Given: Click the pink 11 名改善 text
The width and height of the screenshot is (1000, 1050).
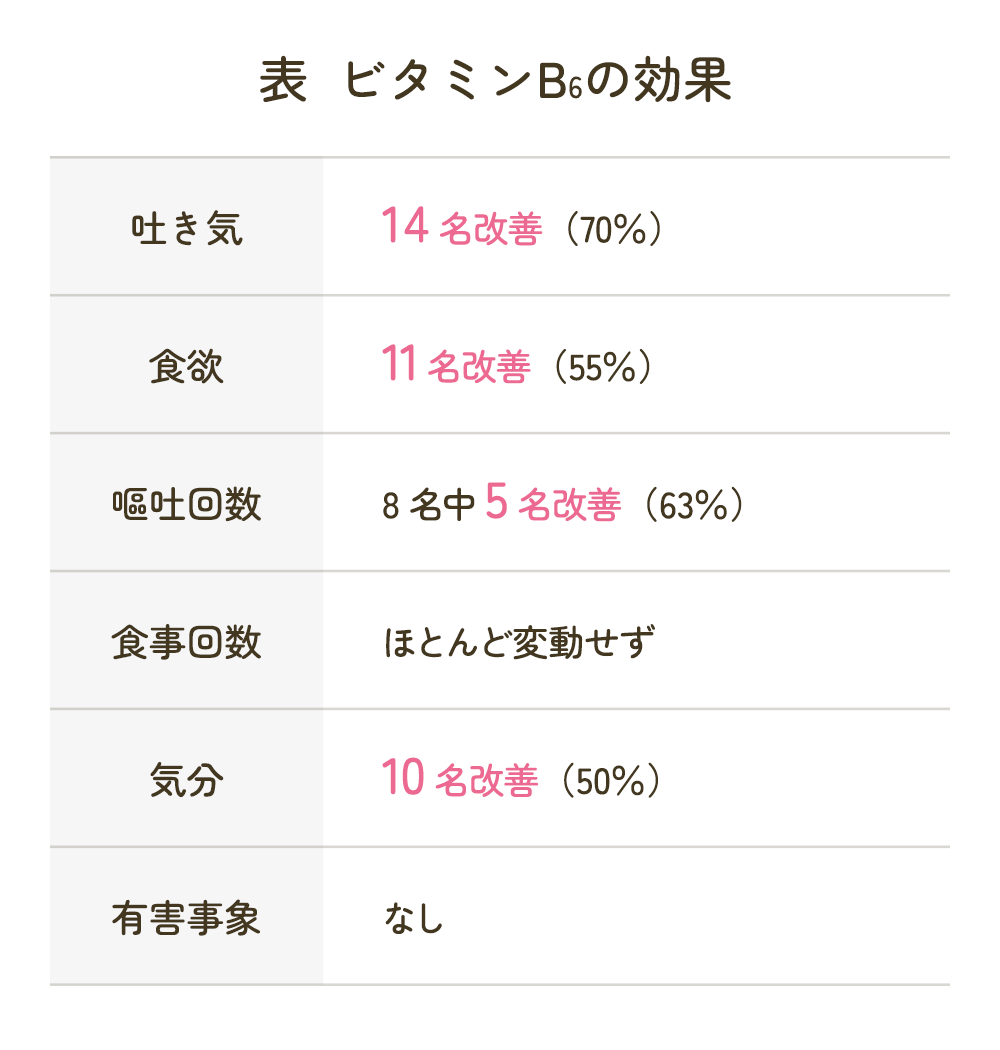Looking at the screenshot, I should 455,367.
